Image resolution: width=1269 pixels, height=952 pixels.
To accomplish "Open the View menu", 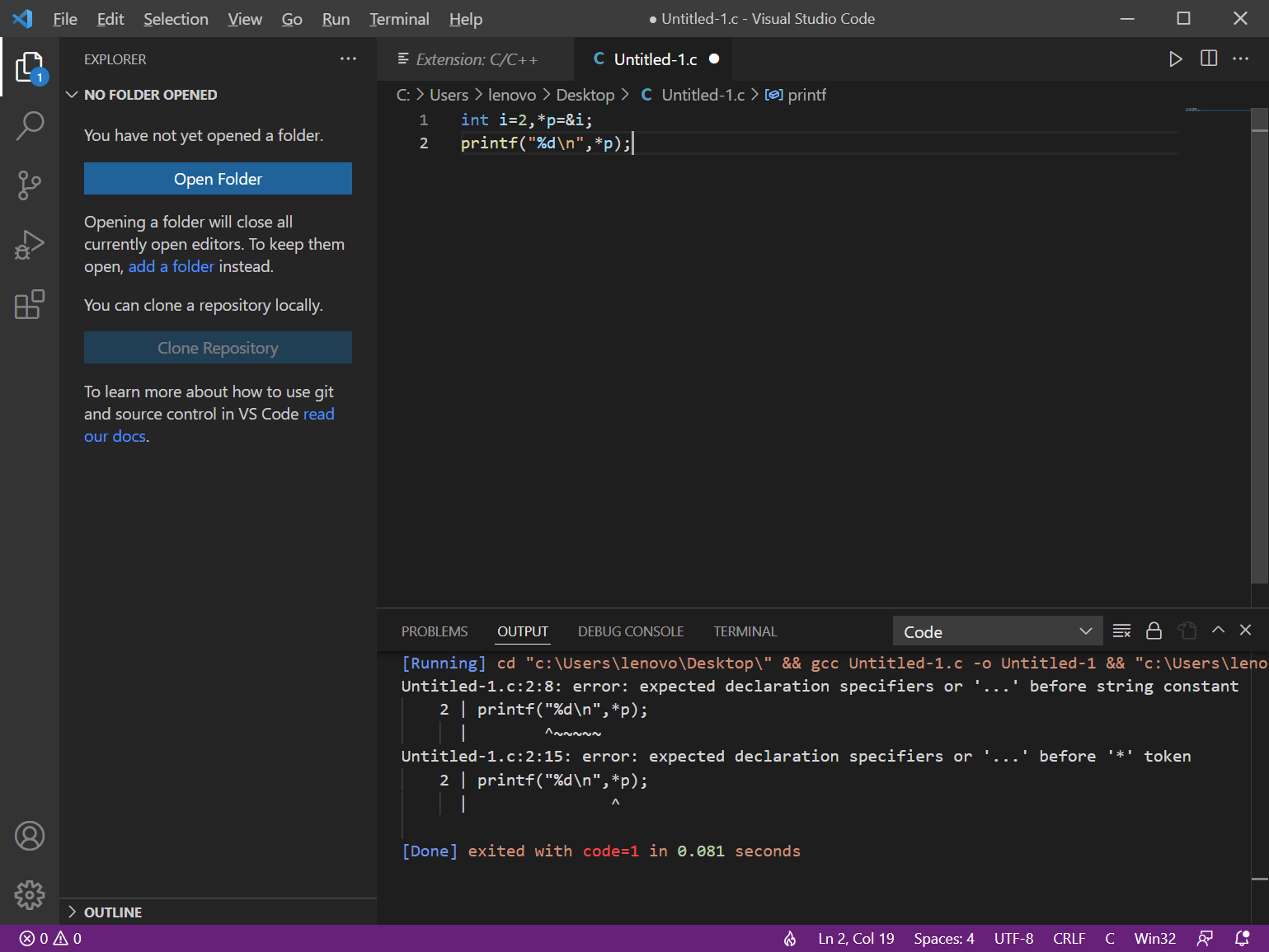I will pyautogui.click(x=245, y=19).
